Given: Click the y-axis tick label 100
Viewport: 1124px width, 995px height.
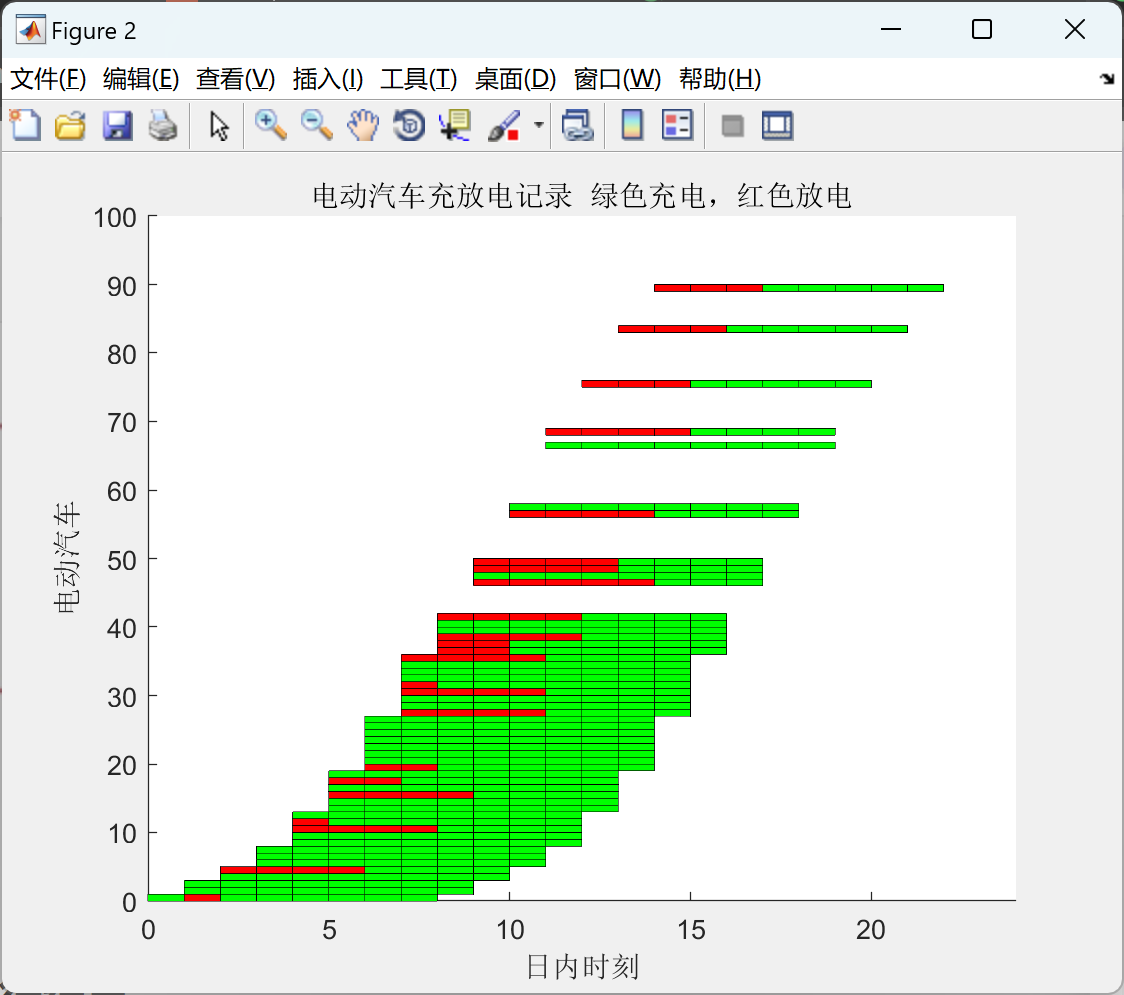Looking at the screenshot, I should point(115,218).
